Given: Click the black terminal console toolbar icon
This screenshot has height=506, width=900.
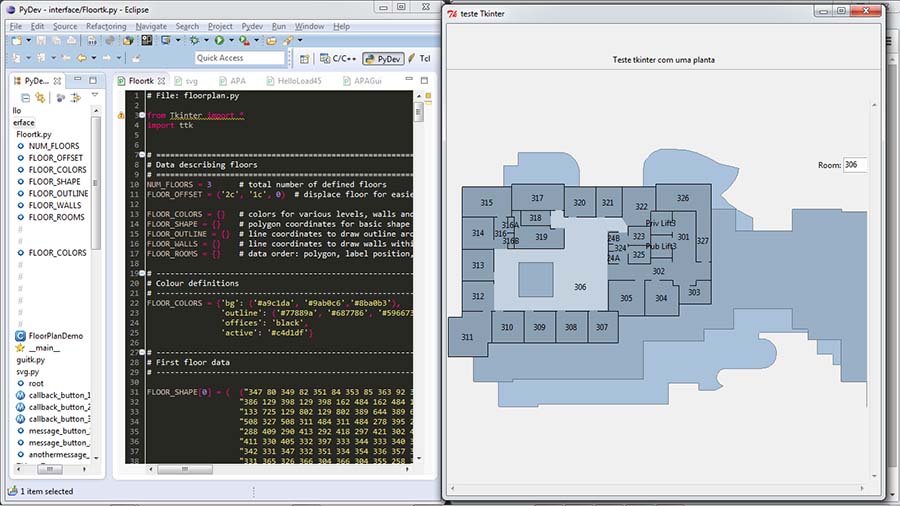Looking at the screenshot, I should pyautogui.click(x=147, y=40).
